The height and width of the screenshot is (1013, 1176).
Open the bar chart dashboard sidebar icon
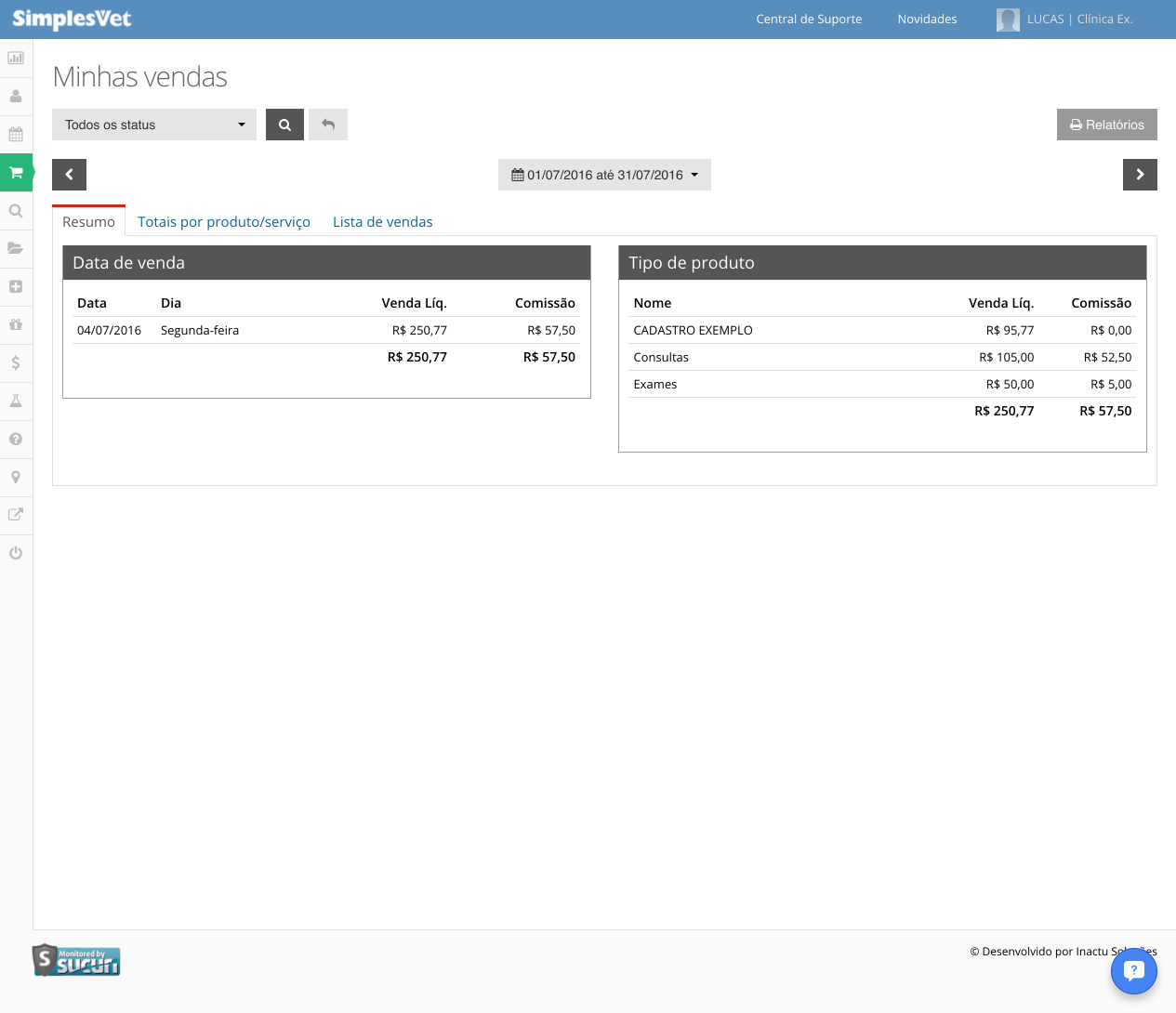pos(16,58)
